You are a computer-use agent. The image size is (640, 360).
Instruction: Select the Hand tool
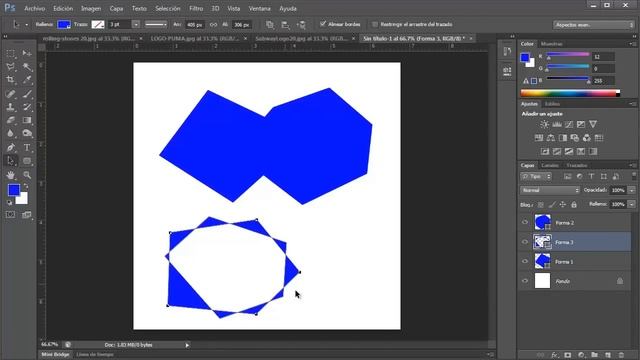pyautogui.click(x=11, y=175)
